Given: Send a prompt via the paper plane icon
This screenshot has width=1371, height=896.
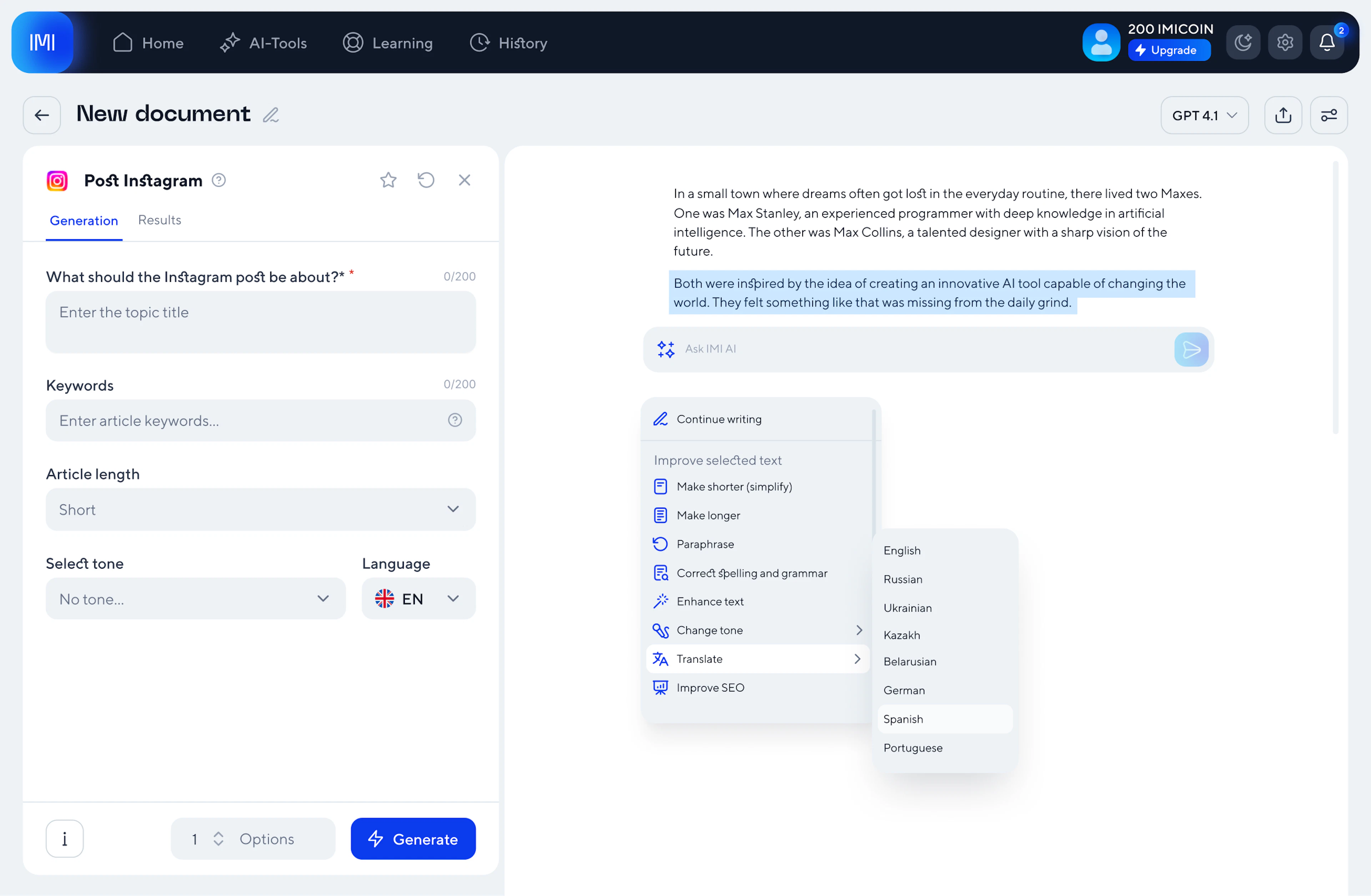Looking at the screenshot, I should click(1191, 349).
